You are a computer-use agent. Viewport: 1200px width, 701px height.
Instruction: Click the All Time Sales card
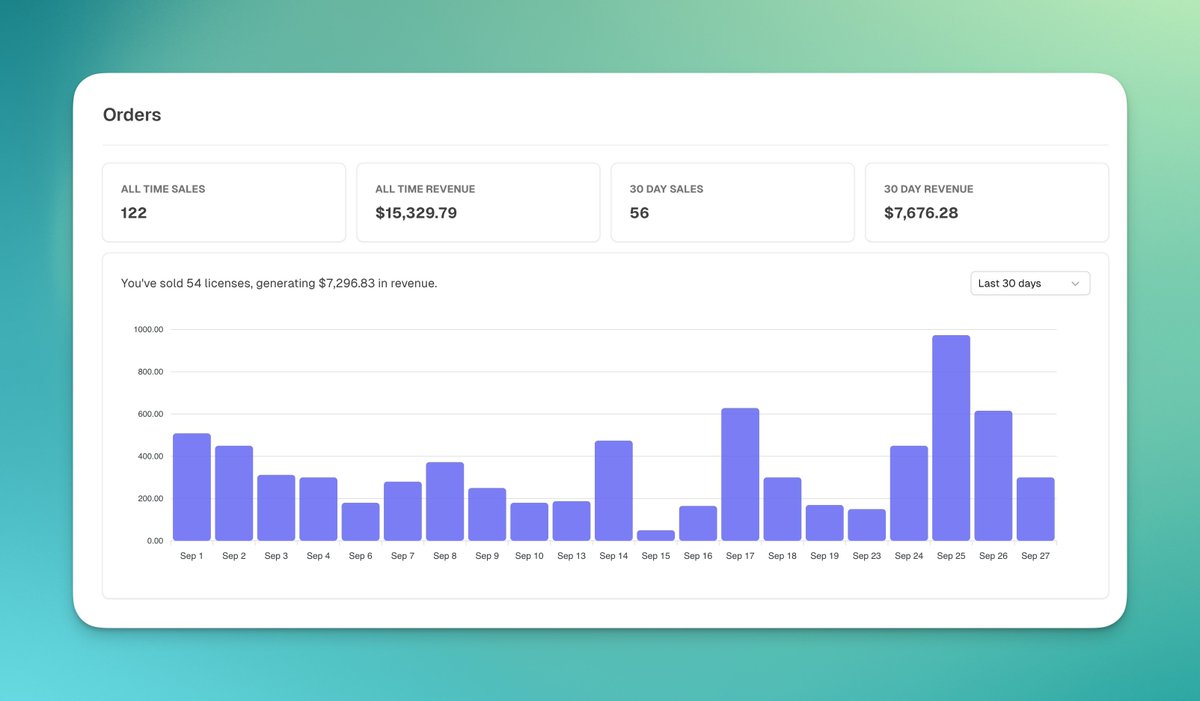pyautogui.click(x=224, y=202)
